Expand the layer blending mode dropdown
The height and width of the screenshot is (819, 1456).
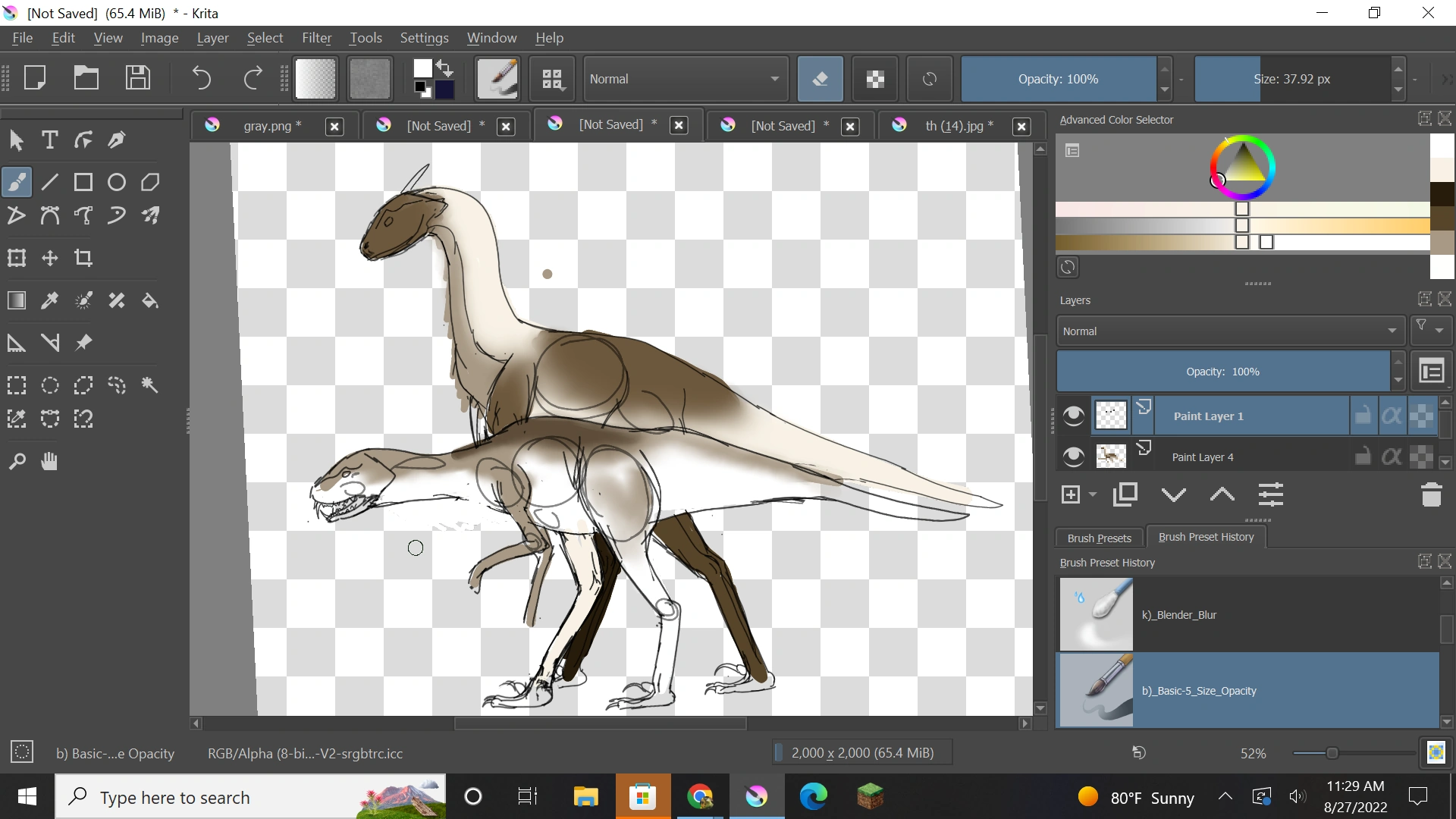coord(1229,331)
